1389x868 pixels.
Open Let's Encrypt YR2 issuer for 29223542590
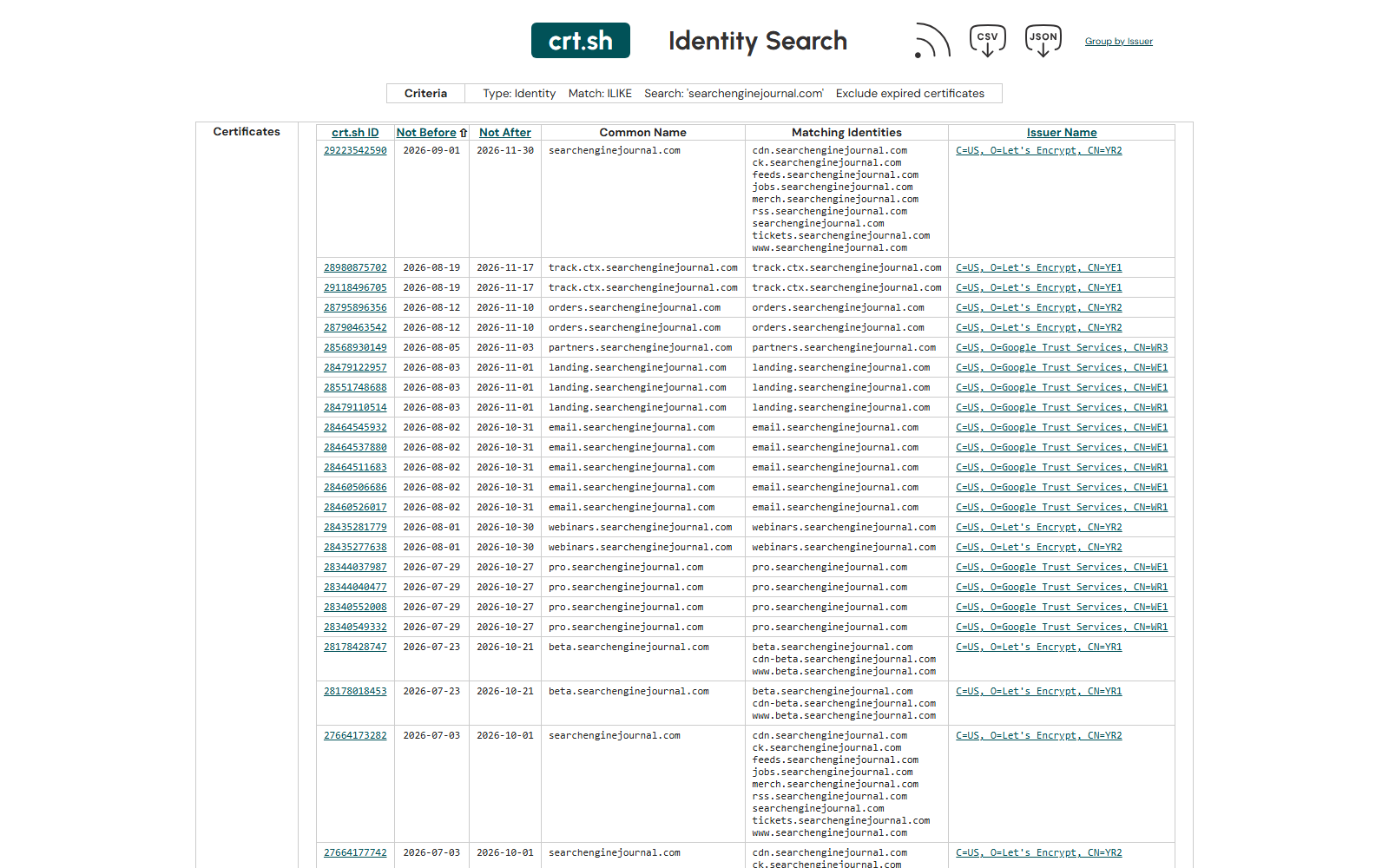pyautogui.click(x=1038, y=151)
